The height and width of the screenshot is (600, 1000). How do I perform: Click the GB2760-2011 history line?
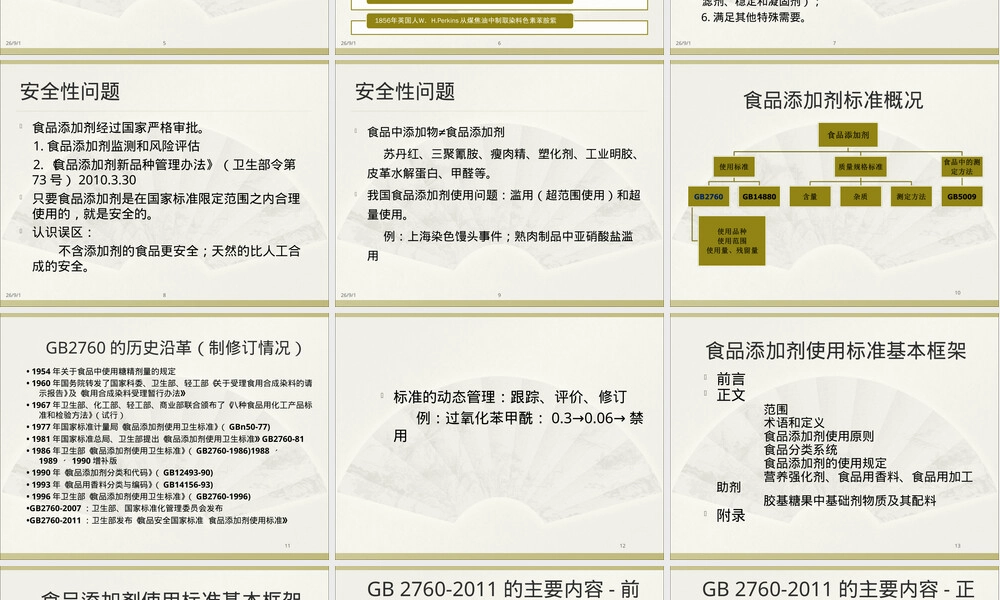(x=158, y=520)
